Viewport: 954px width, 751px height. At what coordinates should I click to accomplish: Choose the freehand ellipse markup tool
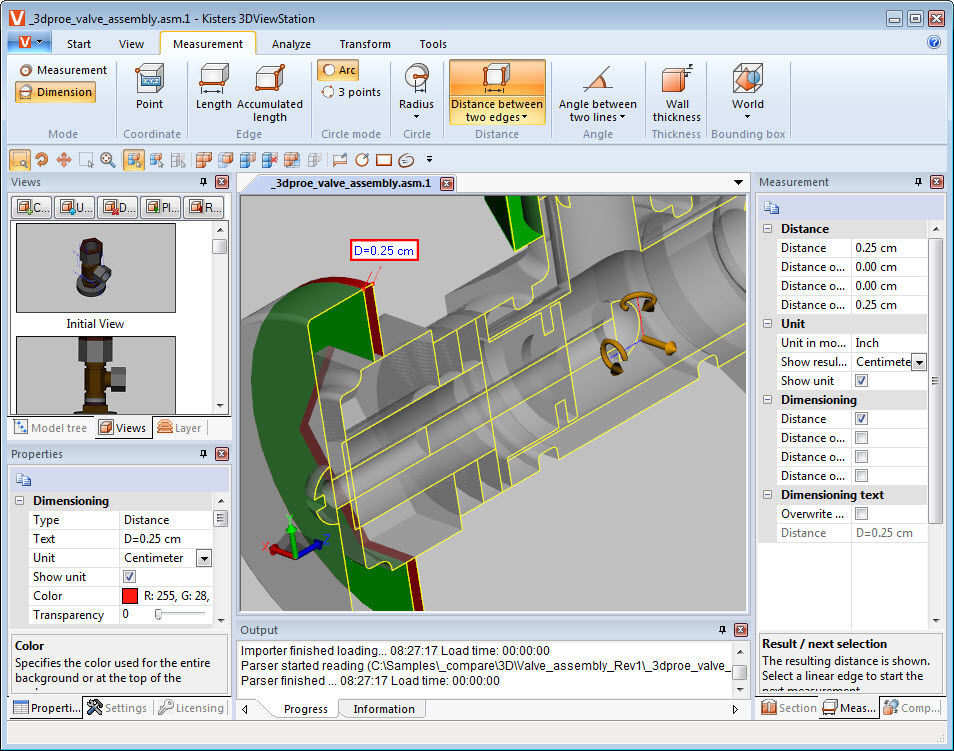tap(406, 160)
